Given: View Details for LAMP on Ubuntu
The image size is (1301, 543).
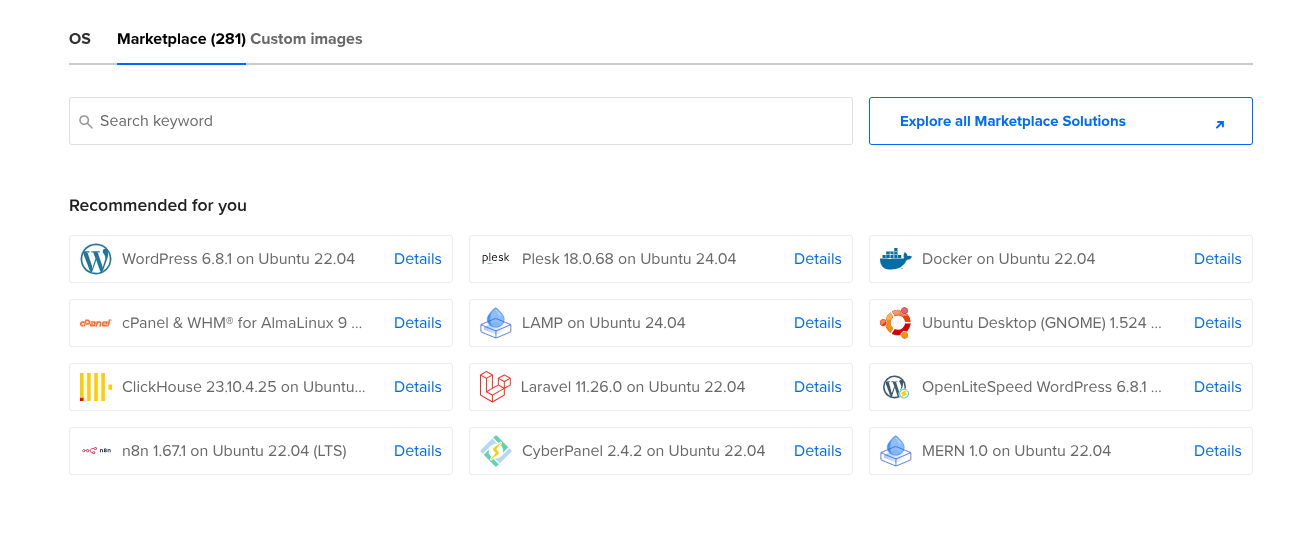Looking at the screenshot, I should point(818,323).
